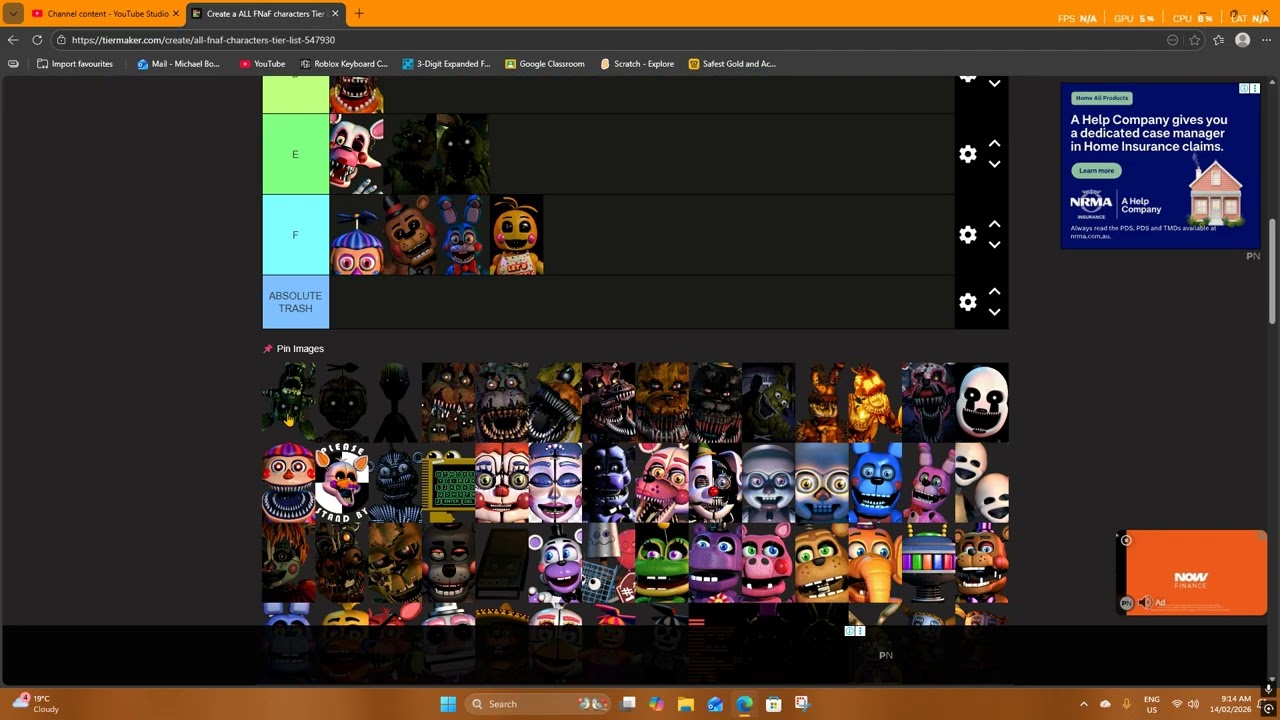The image size is (1280, 720).
Task: Open a new browser tab
Action: point(359,14)
